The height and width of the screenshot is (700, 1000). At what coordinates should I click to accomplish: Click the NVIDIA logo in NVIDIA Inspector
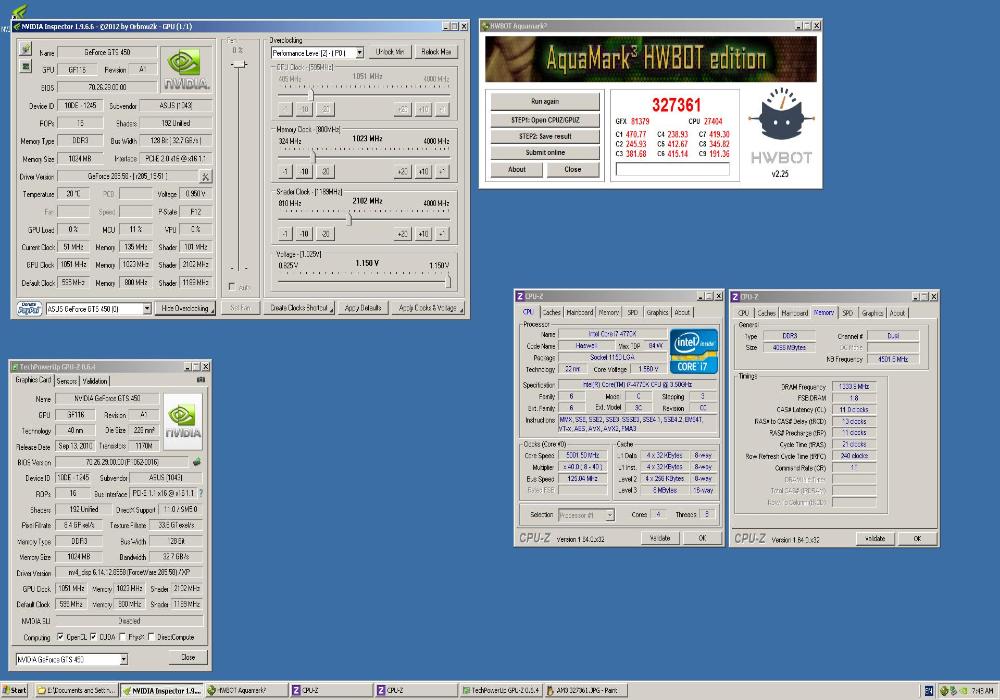186,70
